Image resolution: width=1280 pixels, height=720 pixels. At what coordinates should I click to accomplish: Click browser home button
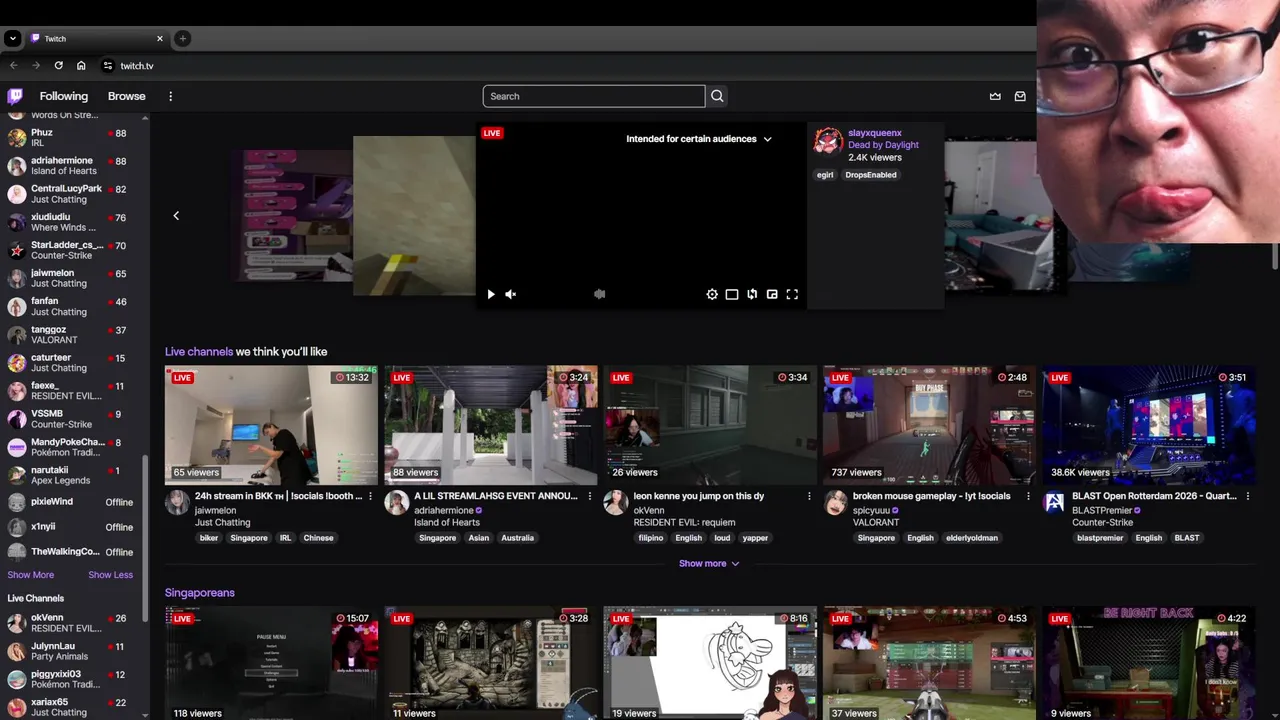(81, 66)
